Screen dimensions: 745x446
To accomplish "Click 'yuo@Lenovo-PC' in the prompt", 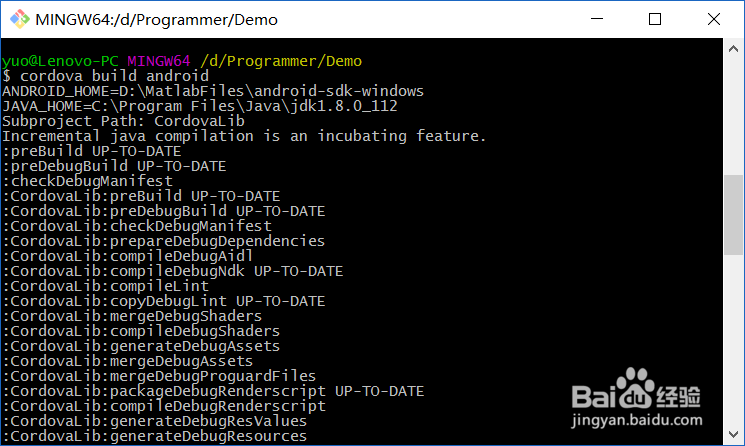I will [60, 61].
